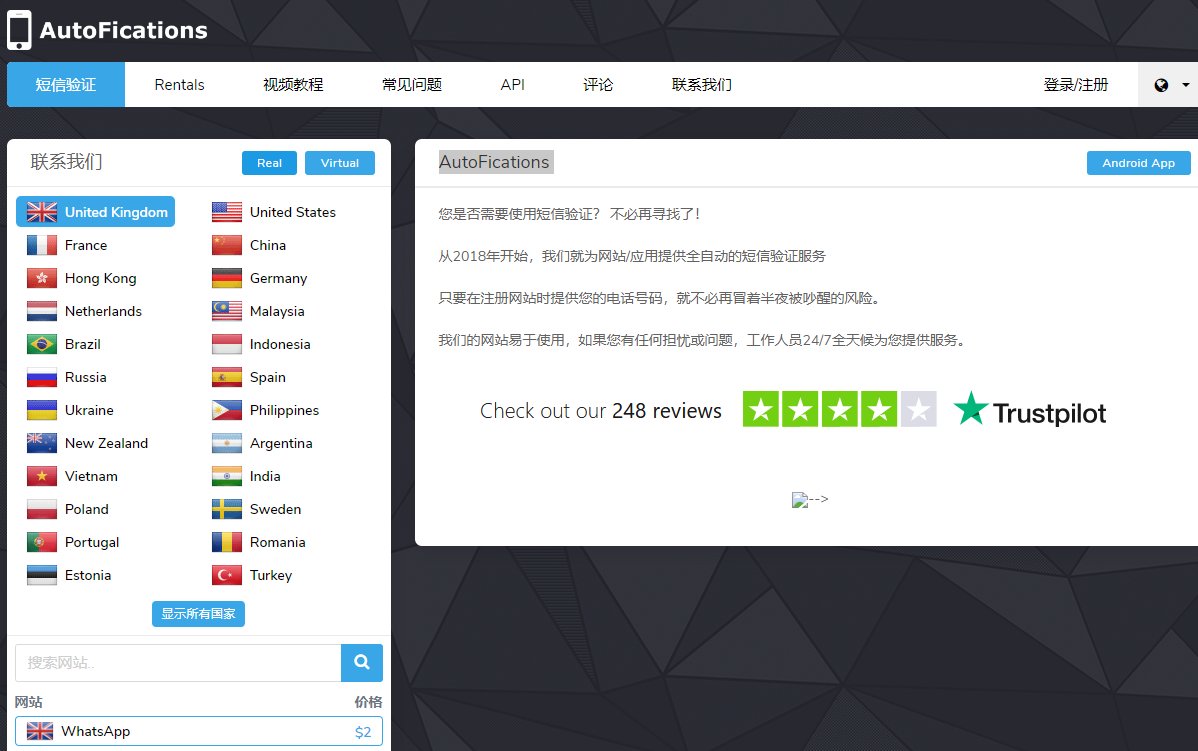Navigate to the API menu item
This screenshot has width=1198, height=751.
click(x=513, y=85)
